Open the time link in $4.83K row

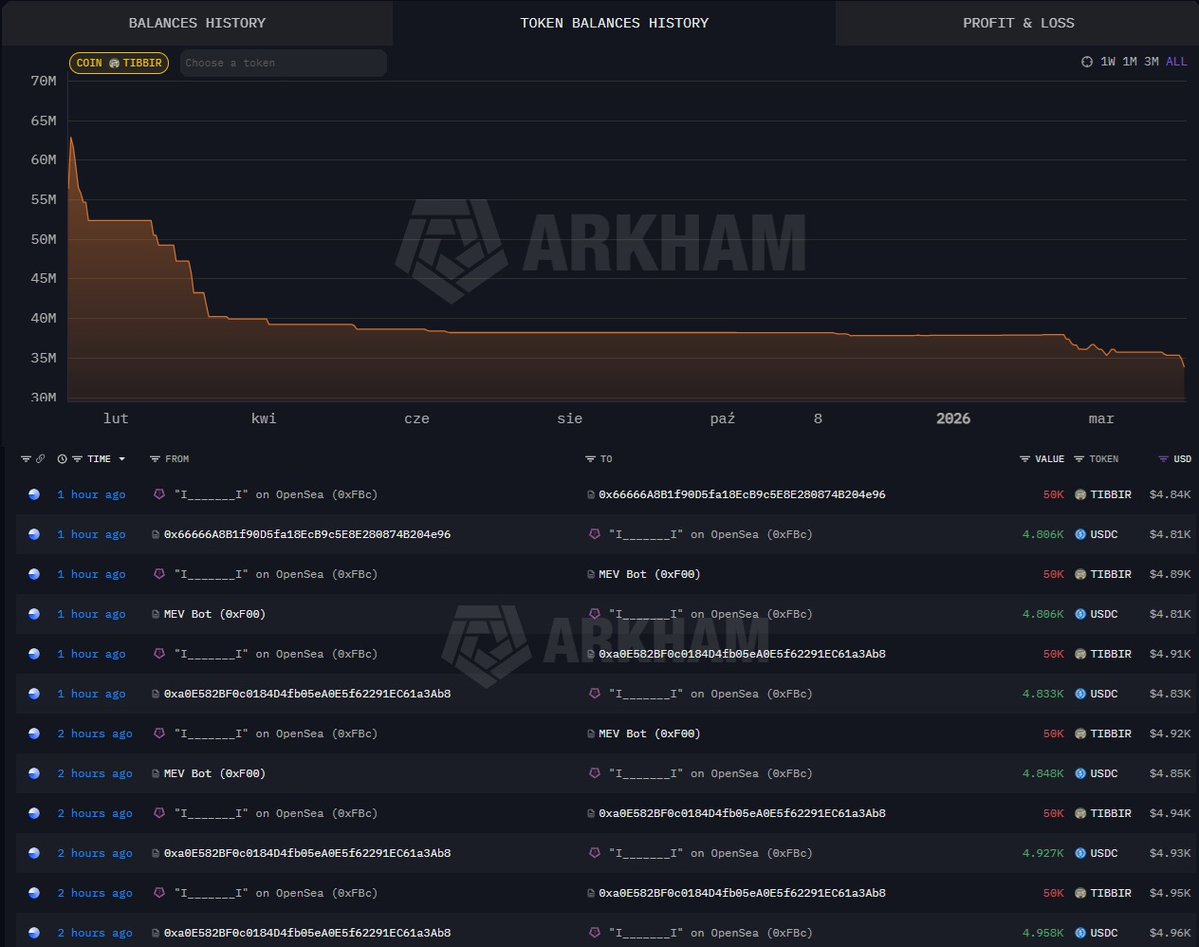click(x=91, y=694)
